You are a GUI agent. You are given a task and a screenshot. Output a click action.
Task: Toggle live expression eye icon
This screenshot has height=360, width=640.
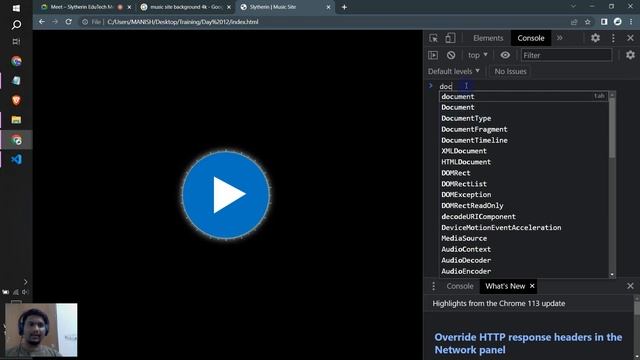pyautogui.click(x=505, y=55)
